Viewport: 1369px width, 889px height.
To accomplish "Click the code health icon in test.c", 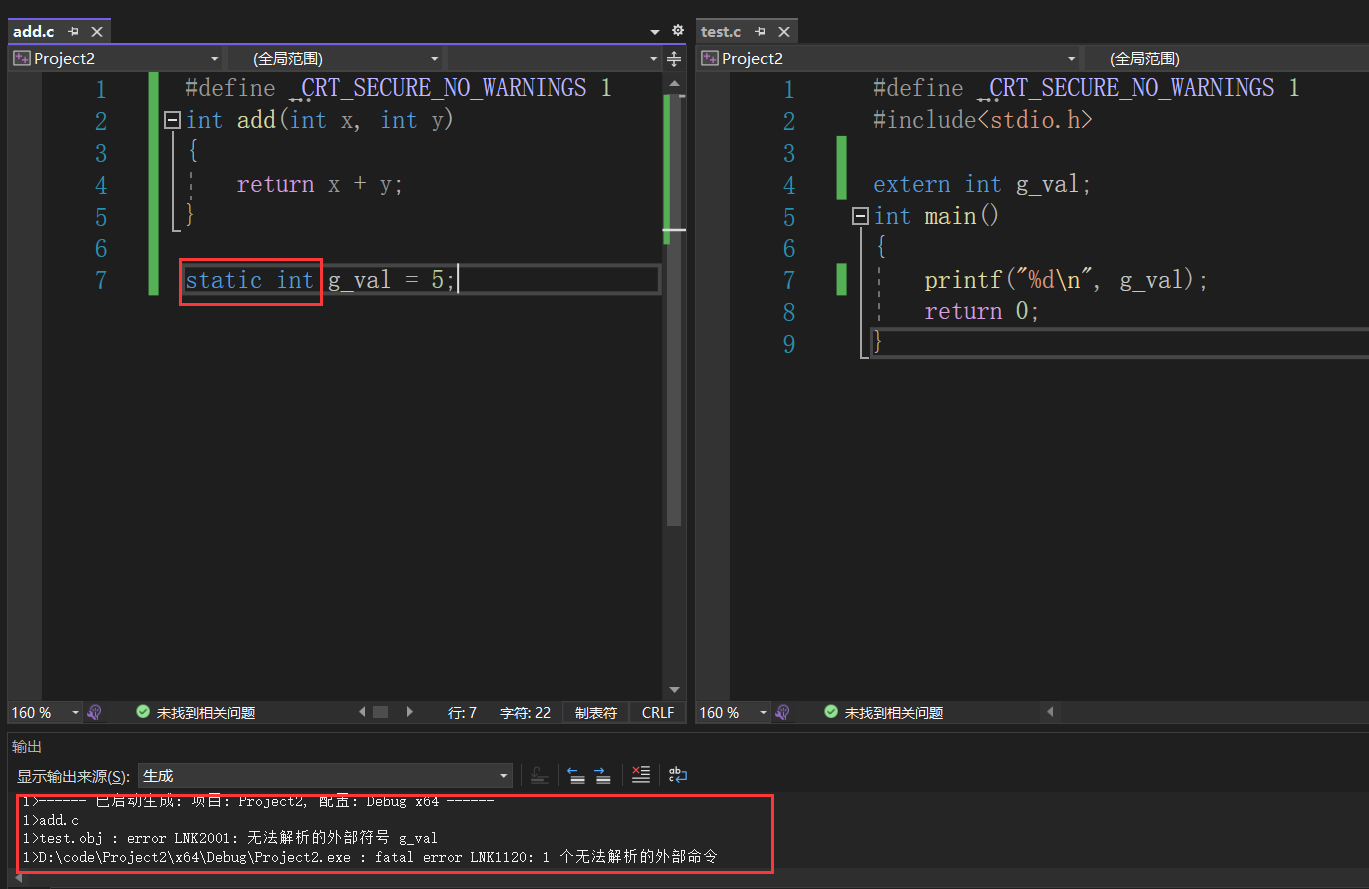I will (x=783, y=713).
